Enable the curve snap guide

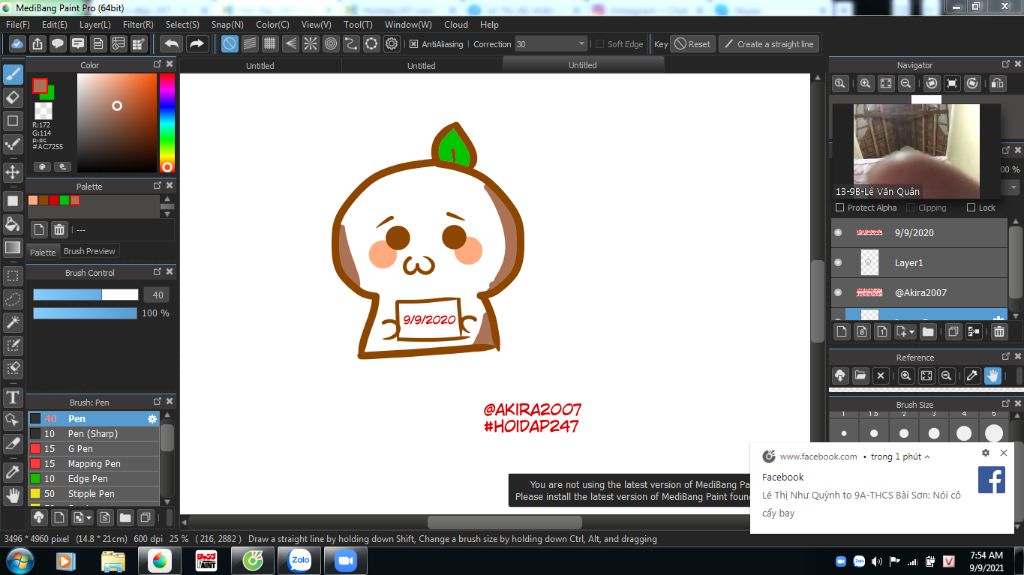[351, 44]
